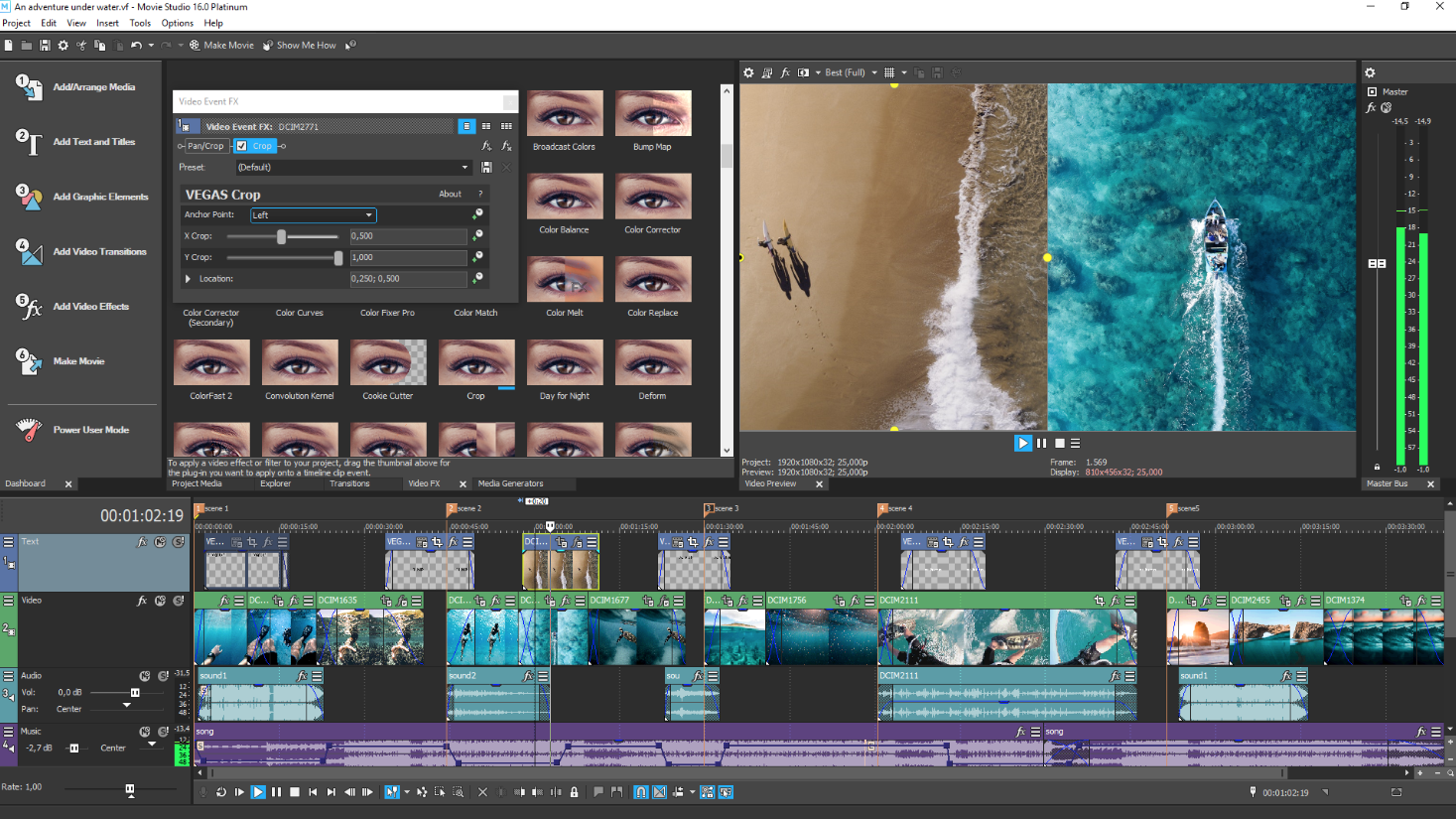Click the Plug-In Chain button in Video Event FX
This screenshot has width=1456, height=819.
[486, 146]
